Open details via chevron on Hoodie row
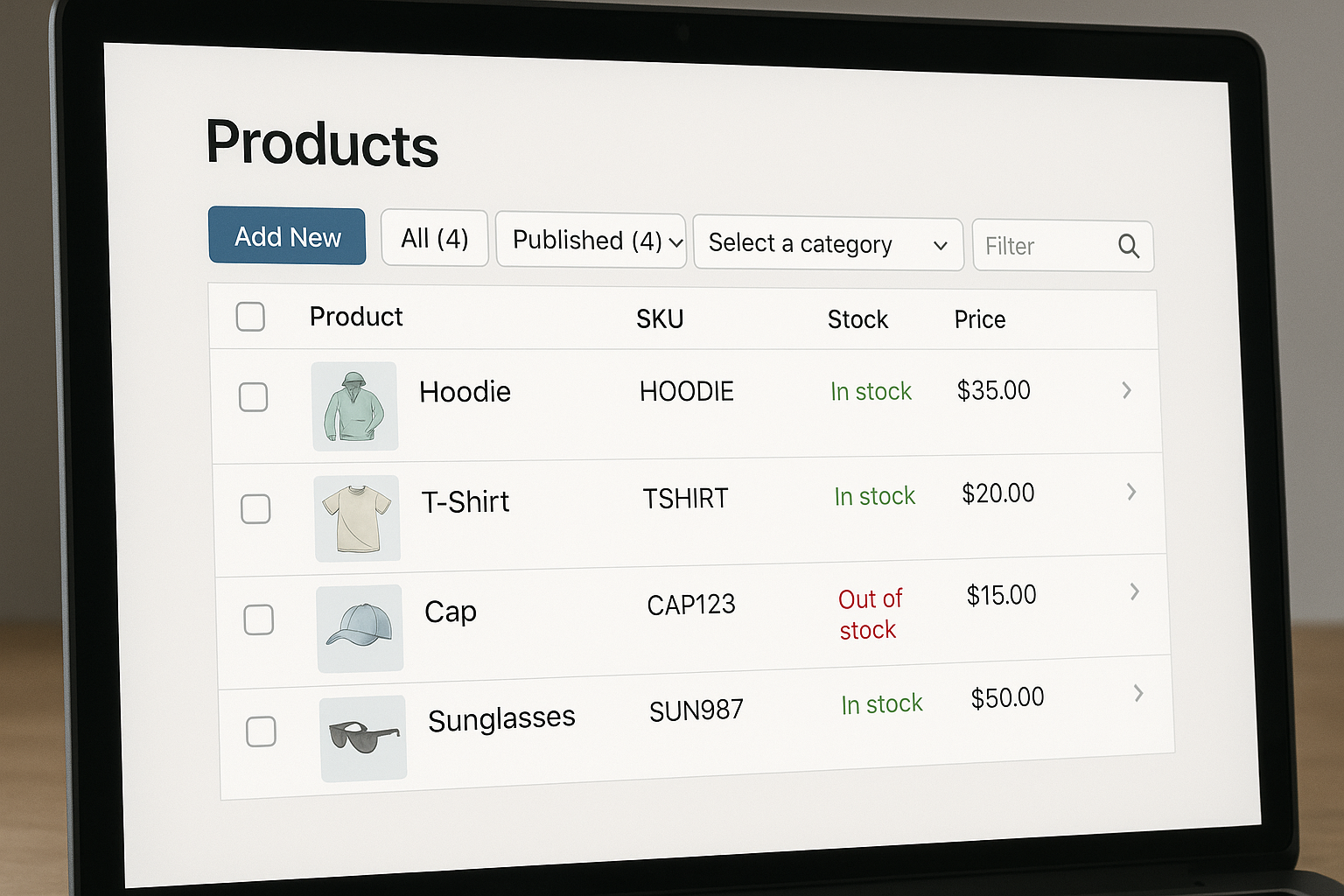This screenshot has width=1344, height=896. 1126,391
